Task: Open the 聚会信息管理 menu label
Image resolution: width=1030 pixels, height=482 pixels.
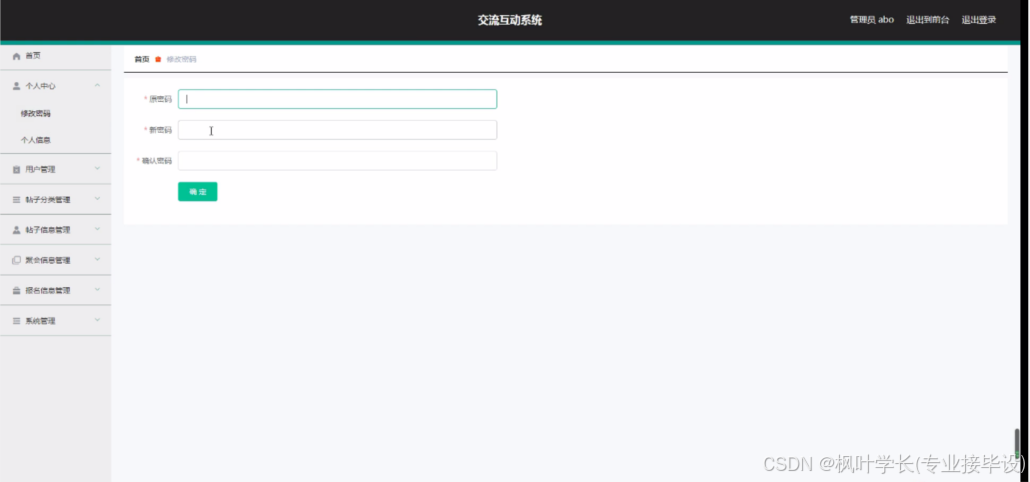Action: click(x=47, y=260)
